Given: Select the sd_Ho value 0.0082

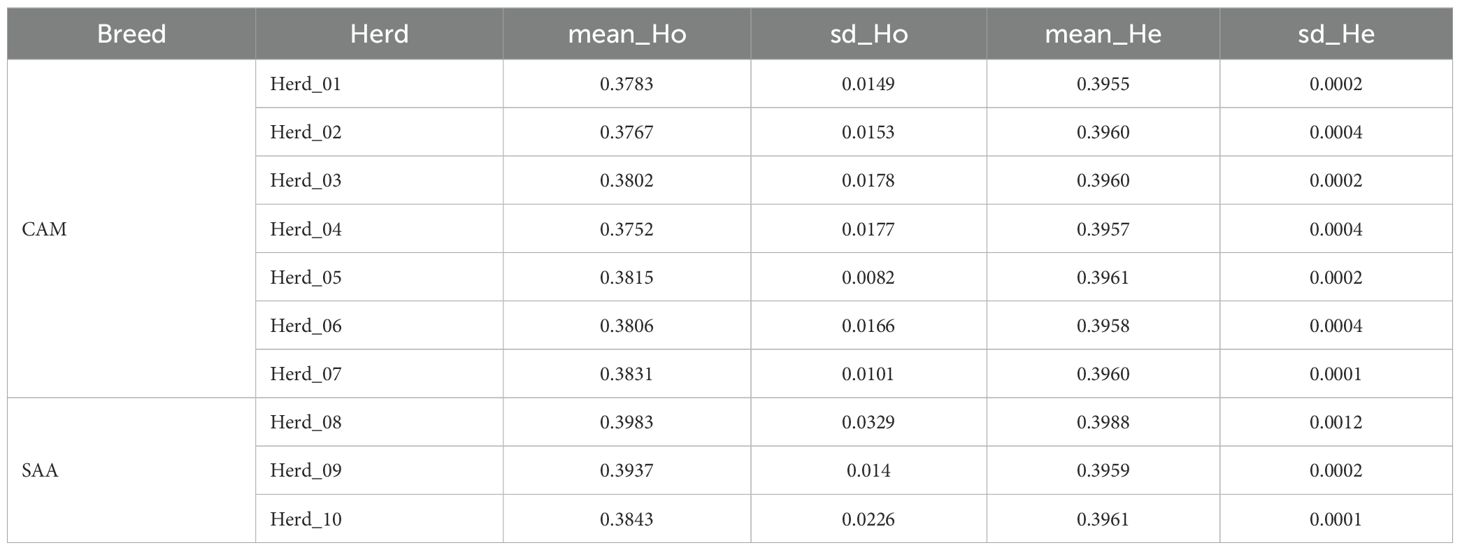Looking at the screenshot, I should (x=868, y=278).
